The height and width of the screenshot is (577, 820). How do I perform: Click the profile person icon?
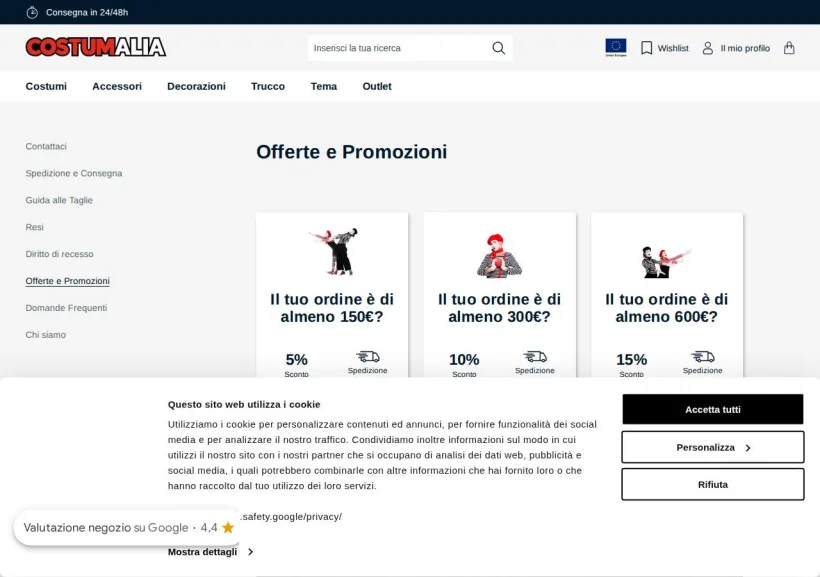click(x=708, y=48)
